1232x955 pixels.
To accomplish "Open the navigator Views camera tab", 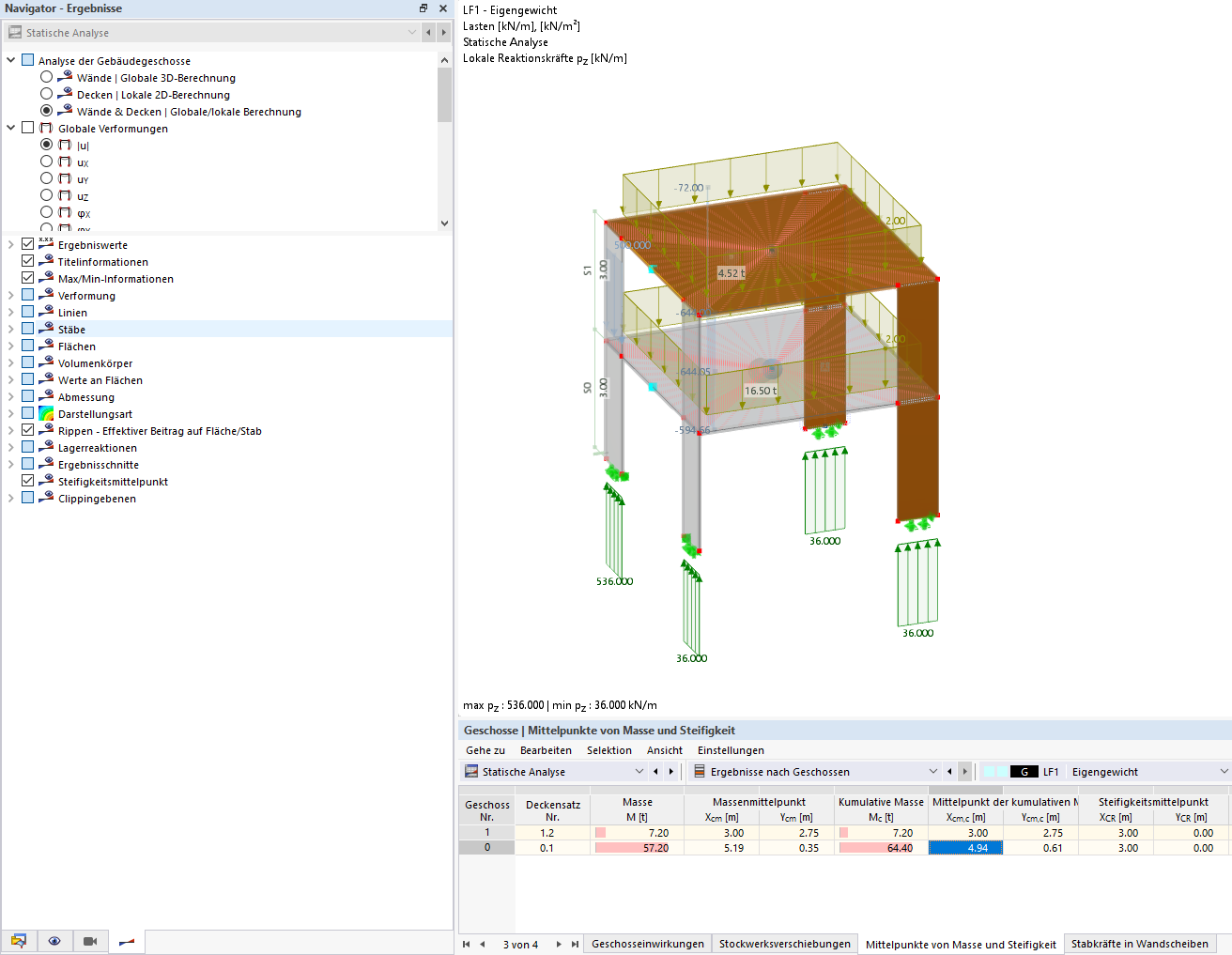I will coord(90,941).
